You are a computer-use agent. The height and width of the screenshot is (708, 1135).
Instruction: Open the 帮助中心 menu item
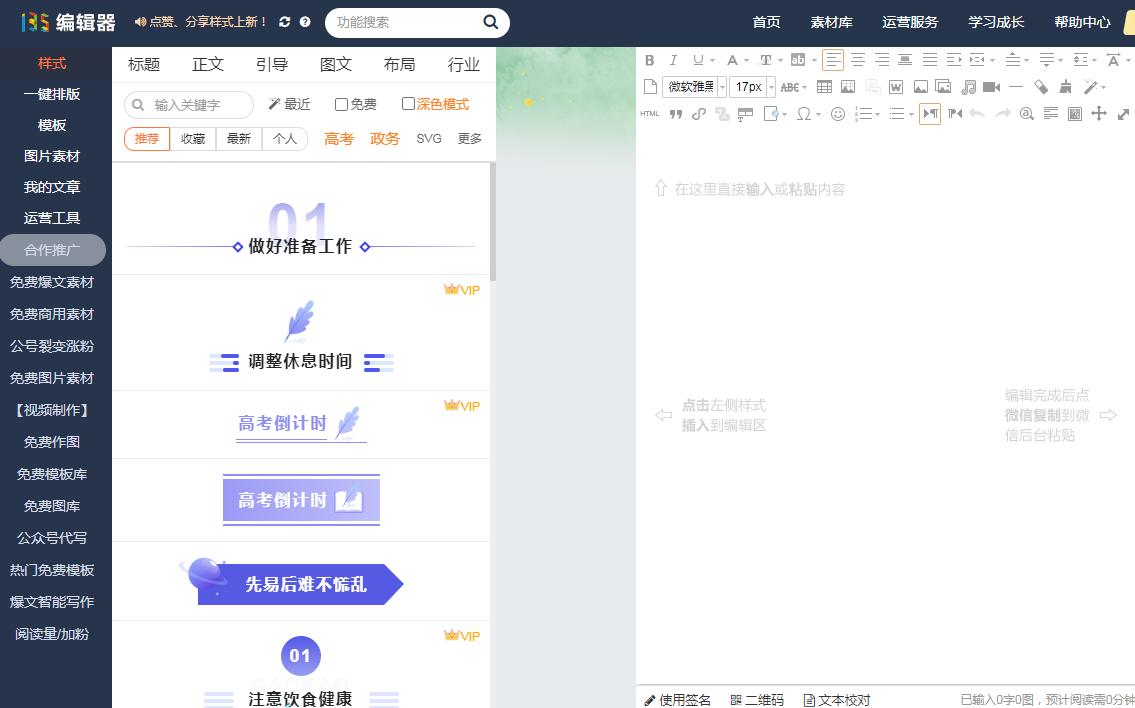(x=1082, y=19)
